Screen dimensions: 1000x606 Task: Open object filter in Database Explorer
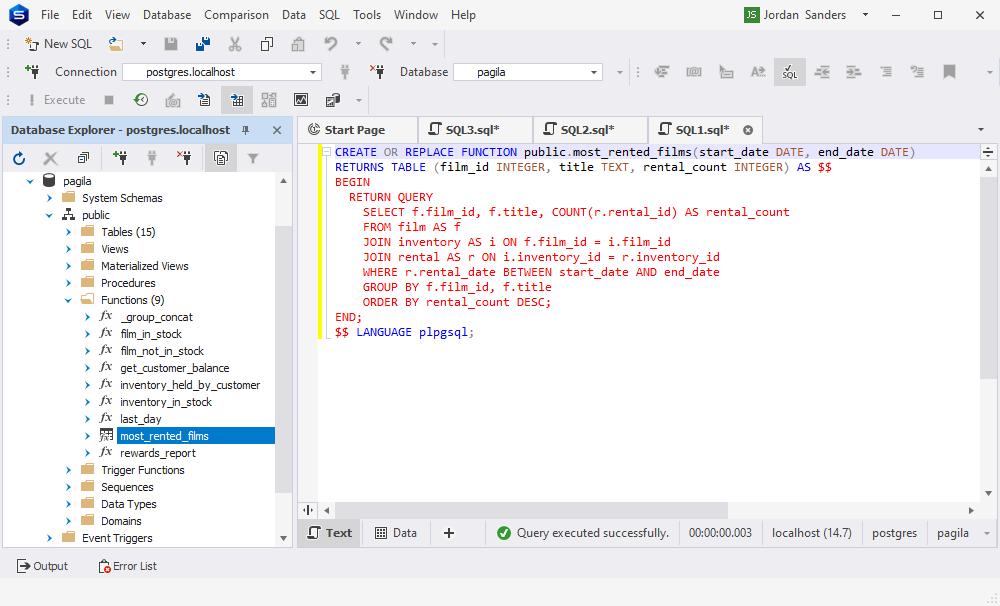[254, 158]
